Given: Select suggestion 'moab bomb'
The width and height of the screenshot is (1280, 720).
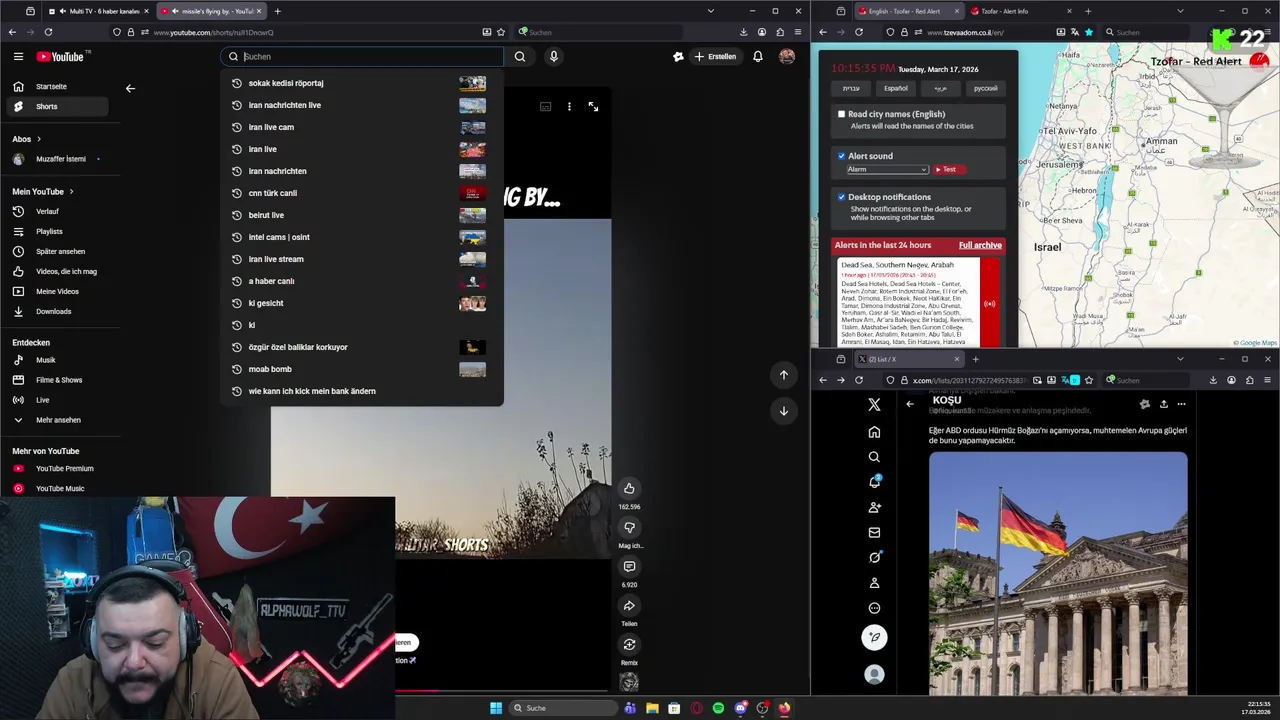Looking at the screenshot, I should coord(361,369).
